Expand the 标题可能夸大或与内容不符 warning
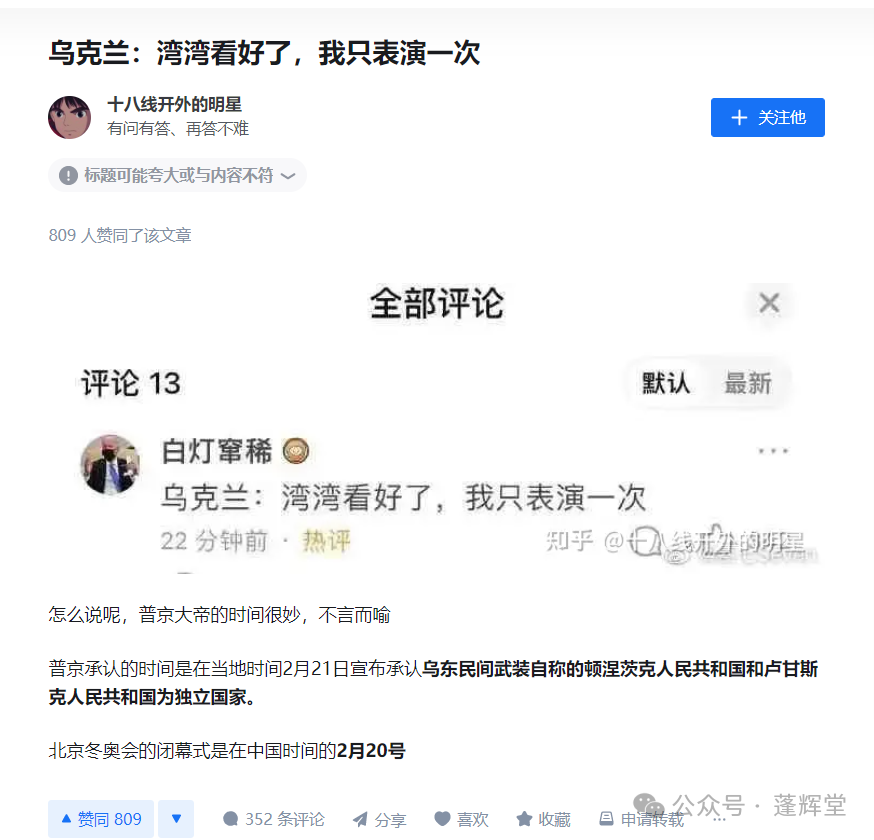Screen dimensions: 874x840 [177, 176]
